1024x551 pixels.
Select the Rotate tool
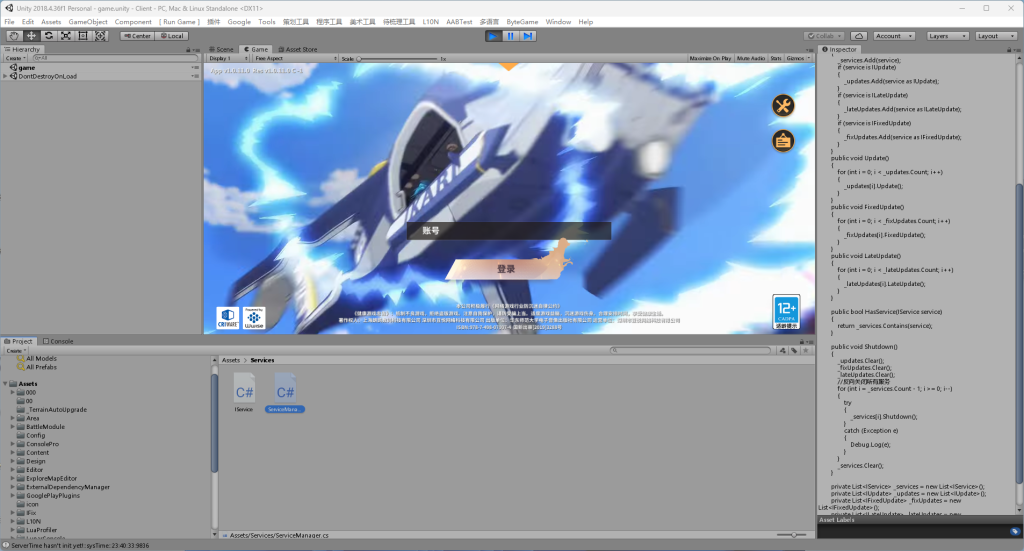pyautogui.click(x=48, y=36)
